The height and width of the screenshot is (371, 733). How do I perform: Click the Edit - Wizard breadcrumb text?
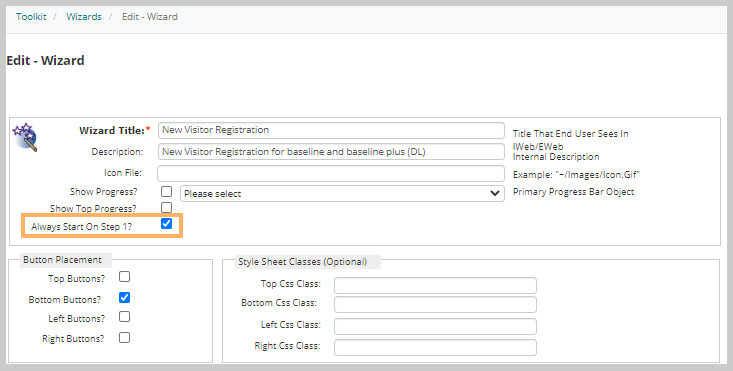coord(150,17)
